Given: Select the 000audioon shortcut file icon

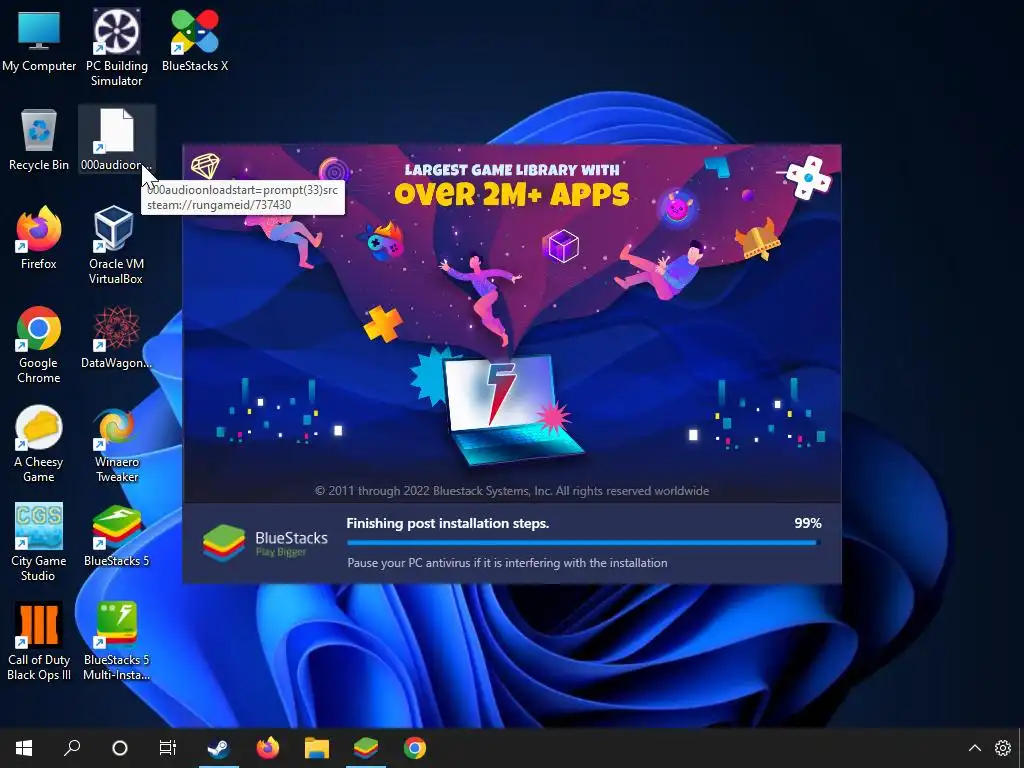Looking at the screenshot, I should [x=116, y=140].
